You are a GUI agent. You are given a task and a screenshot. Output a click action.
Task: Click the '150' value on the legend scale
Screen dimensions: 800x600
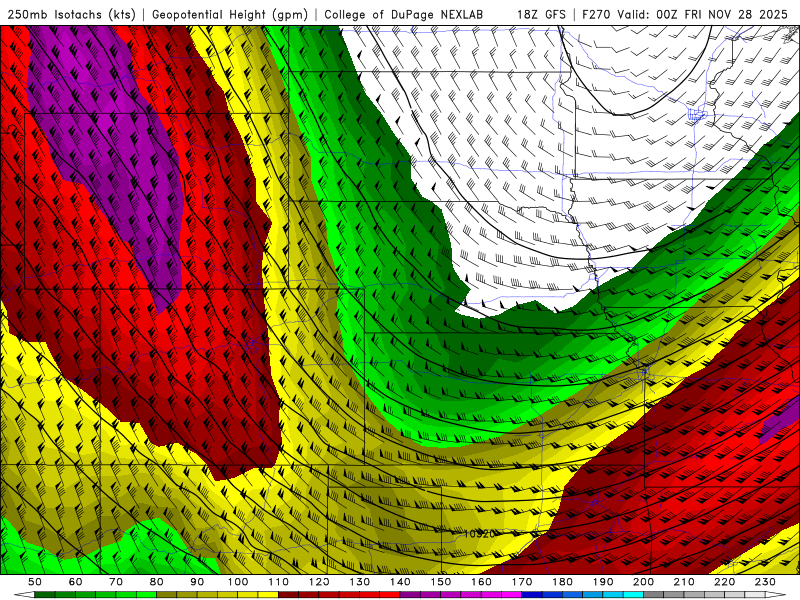point(441,582)
